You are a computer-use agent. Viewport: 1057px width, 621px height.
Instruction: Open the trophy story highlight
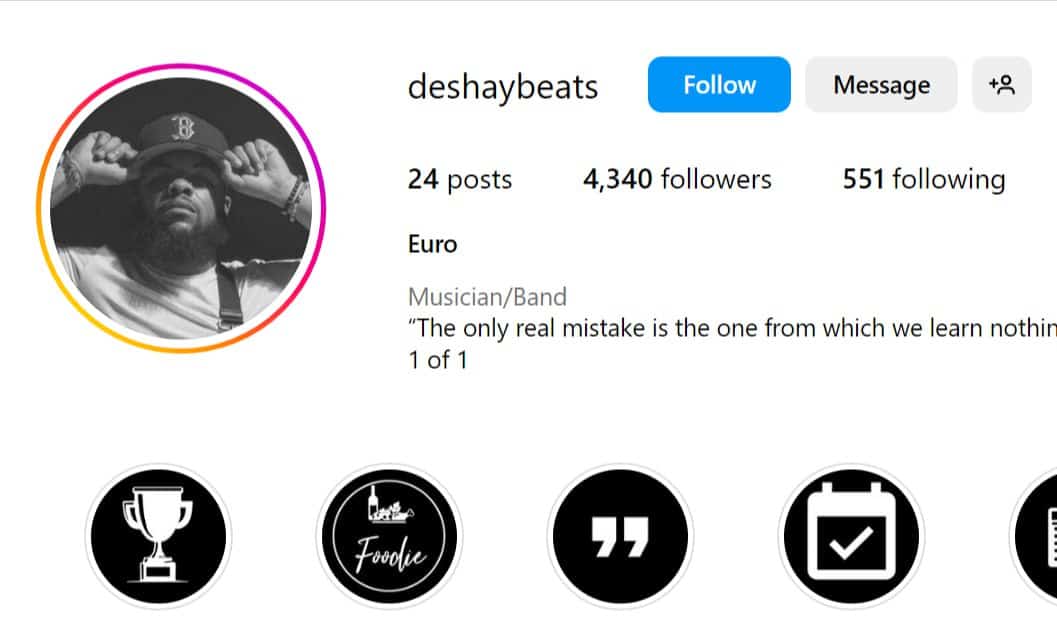tap(158, 536)
